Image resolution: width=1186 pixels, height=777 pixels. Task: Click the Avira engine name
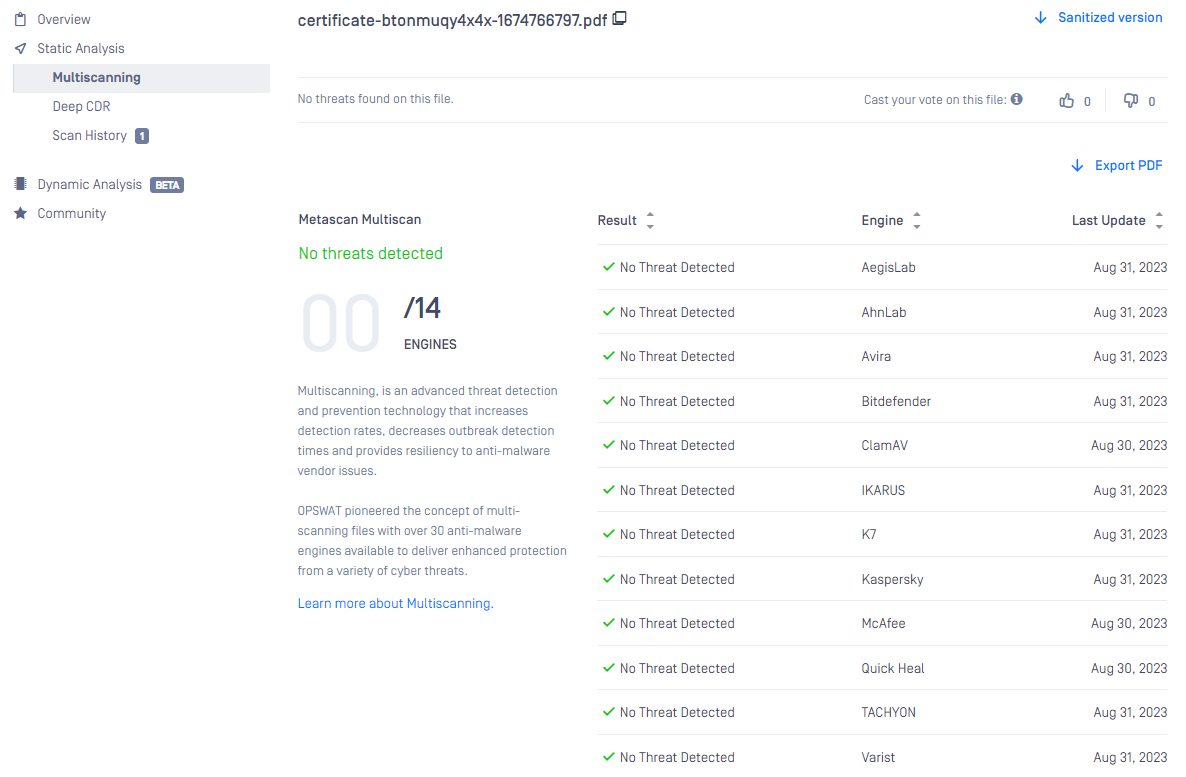pyautogui.click(x=876, y=356)
